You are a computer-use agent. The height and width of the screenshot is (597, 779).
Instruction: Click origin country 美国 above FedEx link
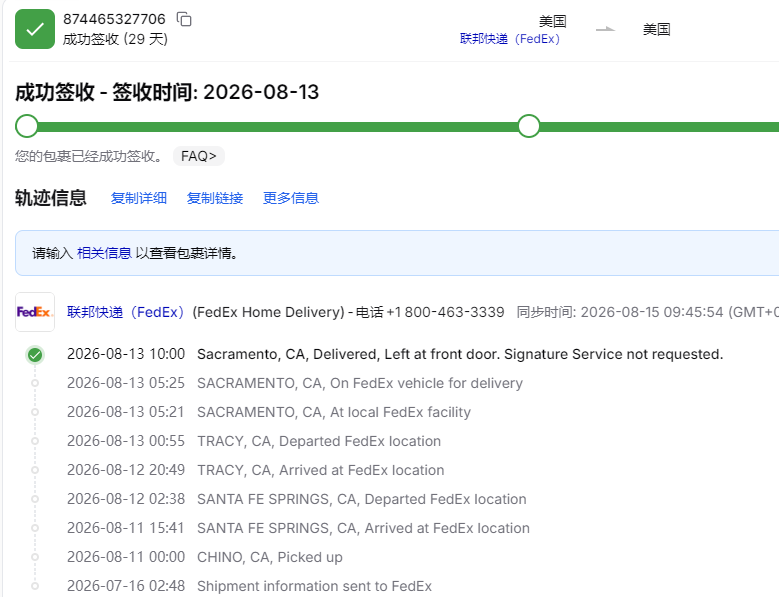pos(552,21)
